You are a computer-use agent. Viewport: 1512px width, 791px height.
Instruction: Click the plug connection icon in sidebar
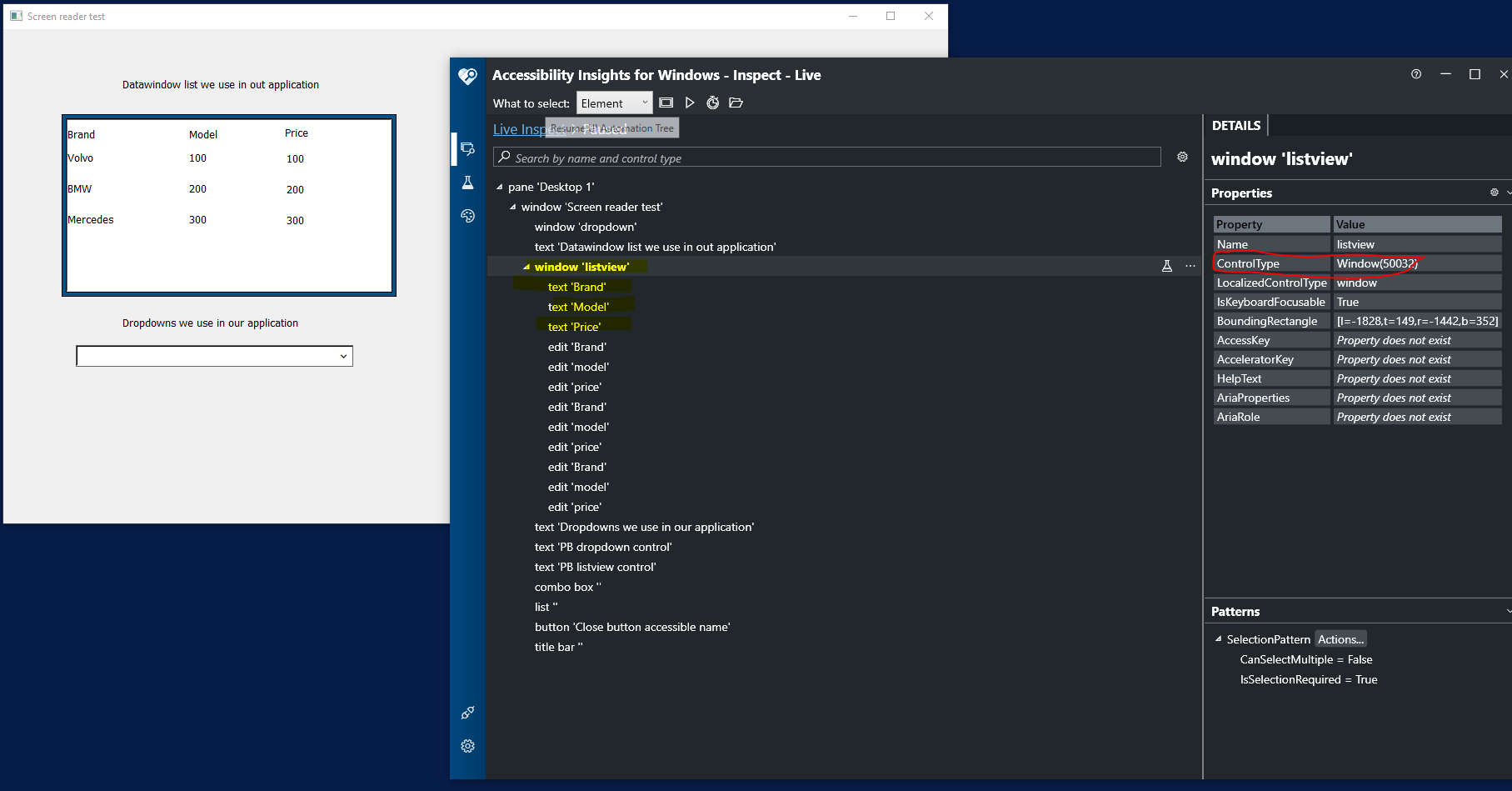[467, 713]
